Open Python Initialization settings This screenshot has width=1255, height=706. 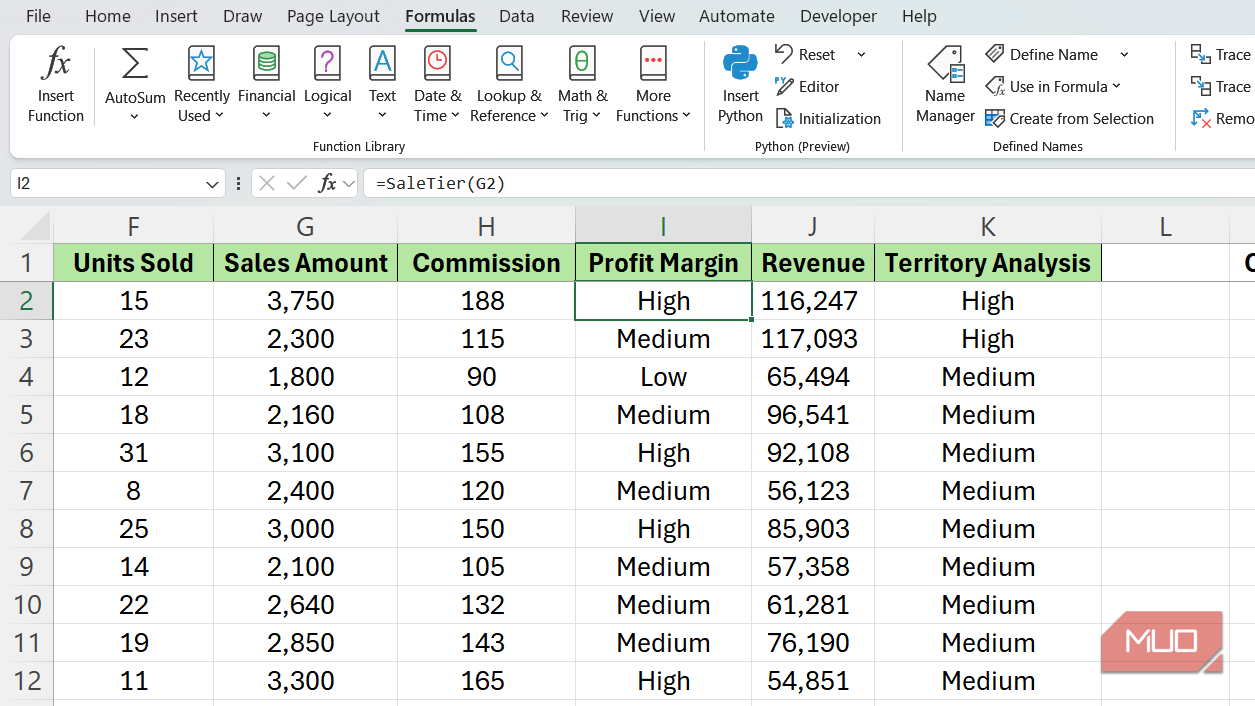click(828, 119)
